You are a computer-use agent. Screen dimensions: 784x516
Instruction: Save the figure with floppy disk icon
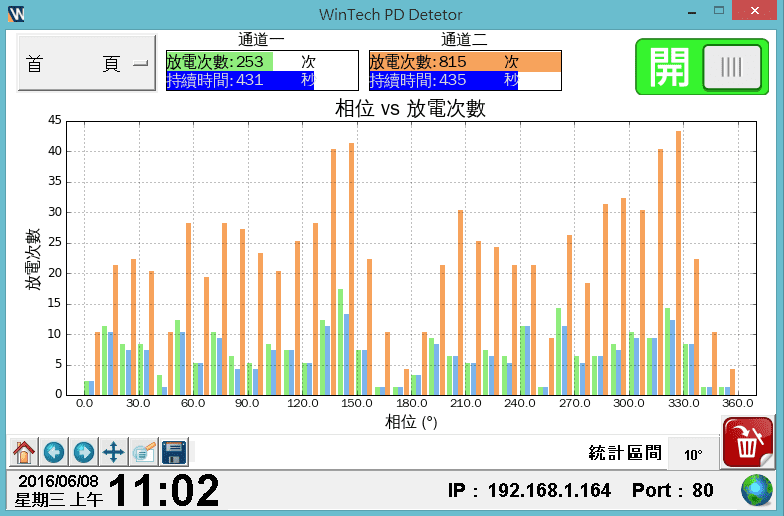point(174,452)
